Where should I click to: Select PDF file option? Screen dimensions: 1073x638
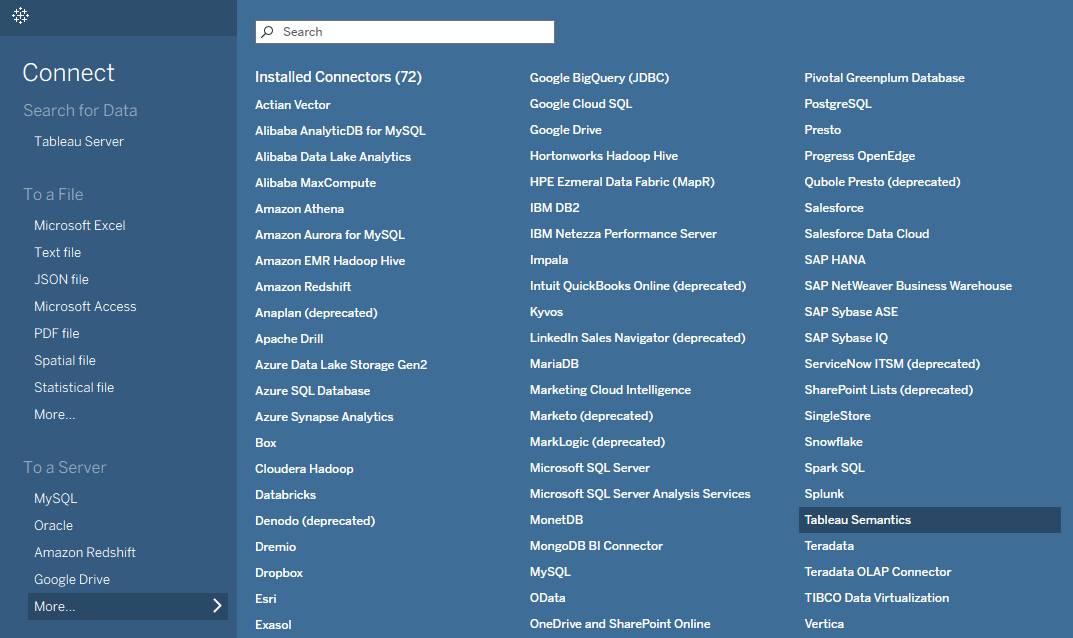(x=57, y=333)
